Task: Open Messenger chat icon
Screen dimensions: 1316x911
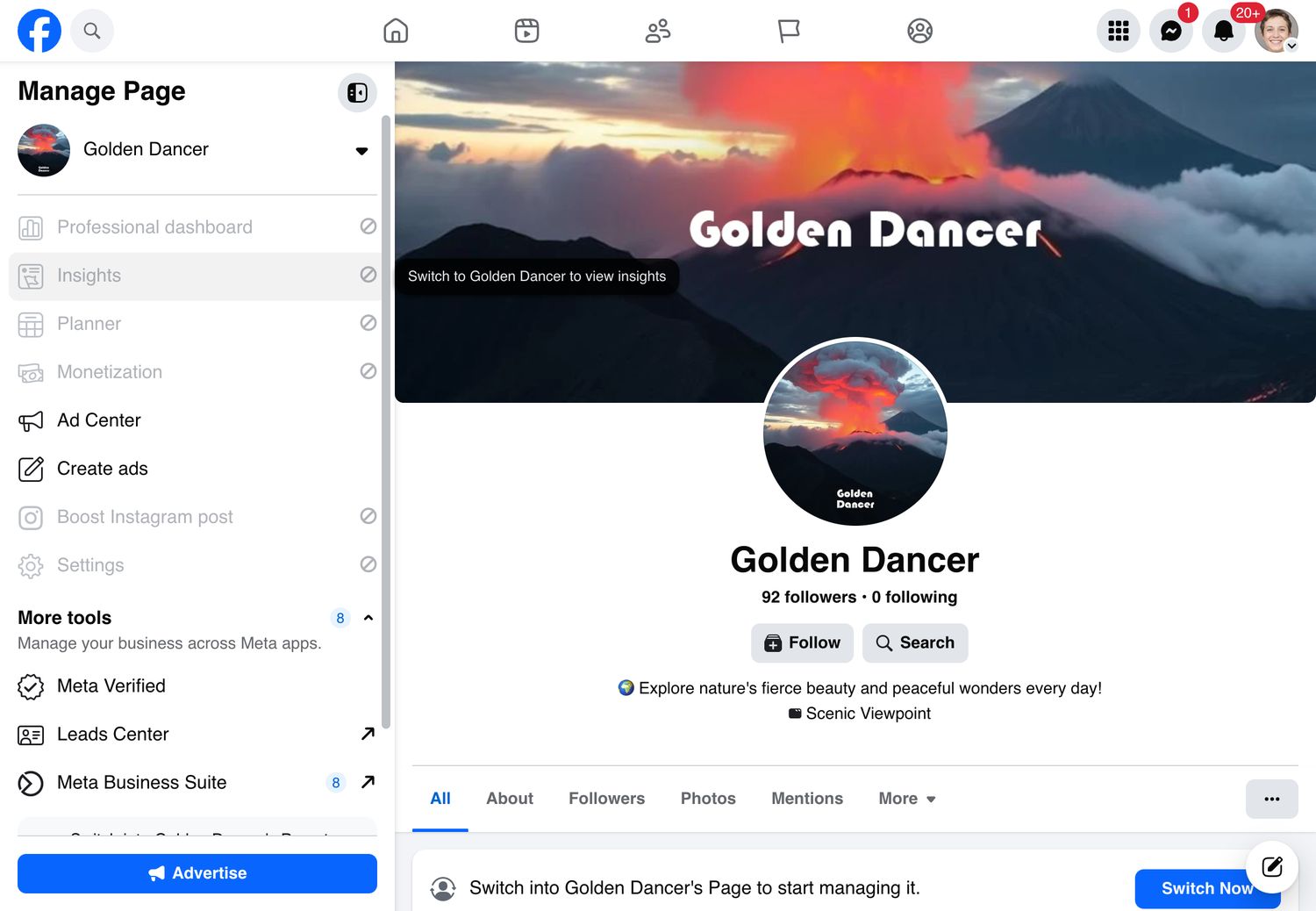Action: (1171, 31)
